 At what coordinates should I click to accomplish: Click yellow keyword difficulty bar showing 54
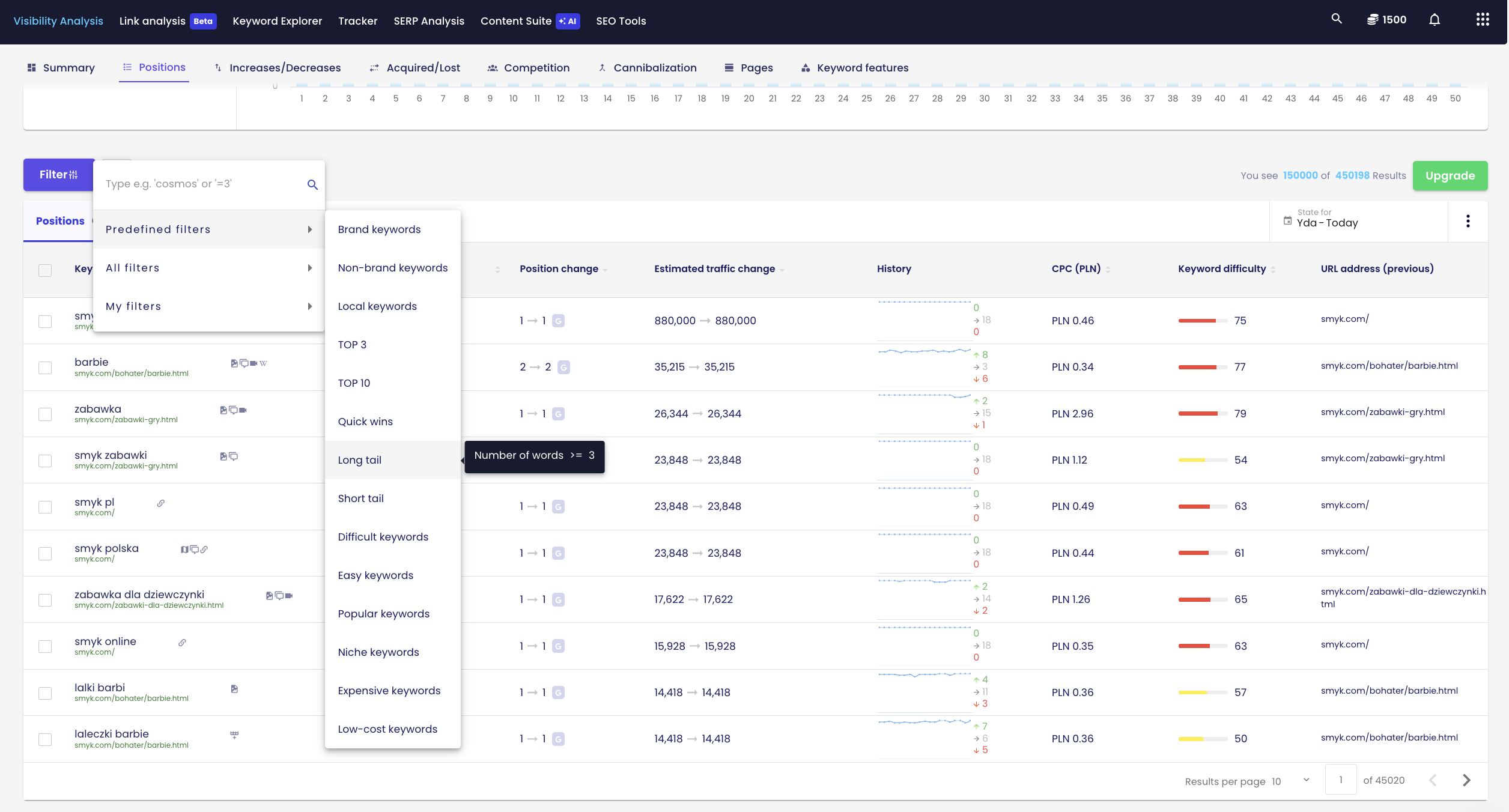click(x=1203, y=460)
